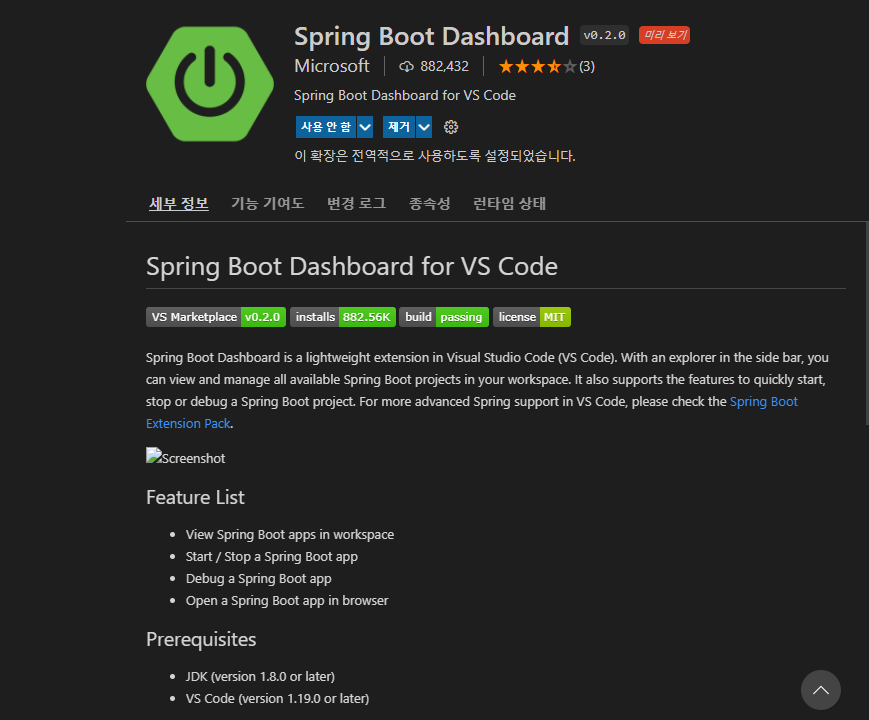Image resolution: width=869 pixels, height=720 pixels.
Task: Click the Prerequisites heading
Action: click(x=201, y=640)
